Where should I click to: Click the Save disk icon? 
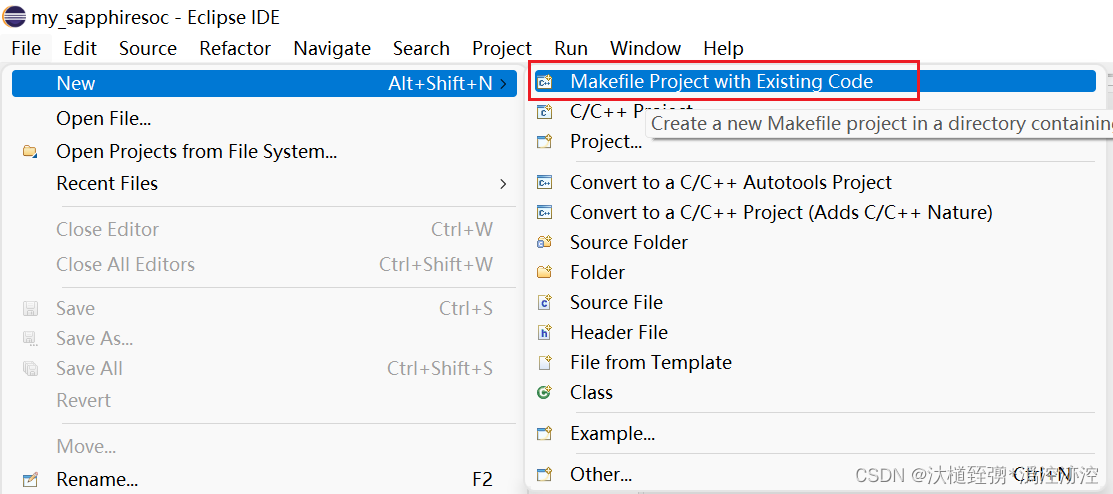pos(30,308)
